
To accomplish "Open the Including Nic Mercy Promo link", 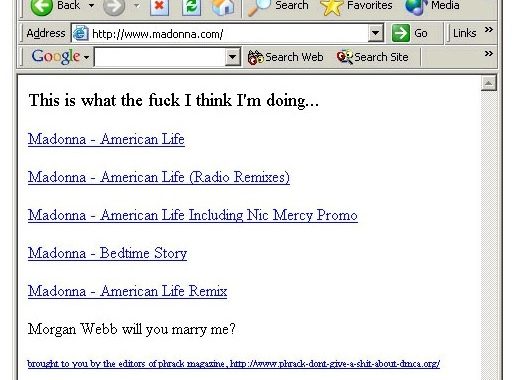I will coord(193,215).
